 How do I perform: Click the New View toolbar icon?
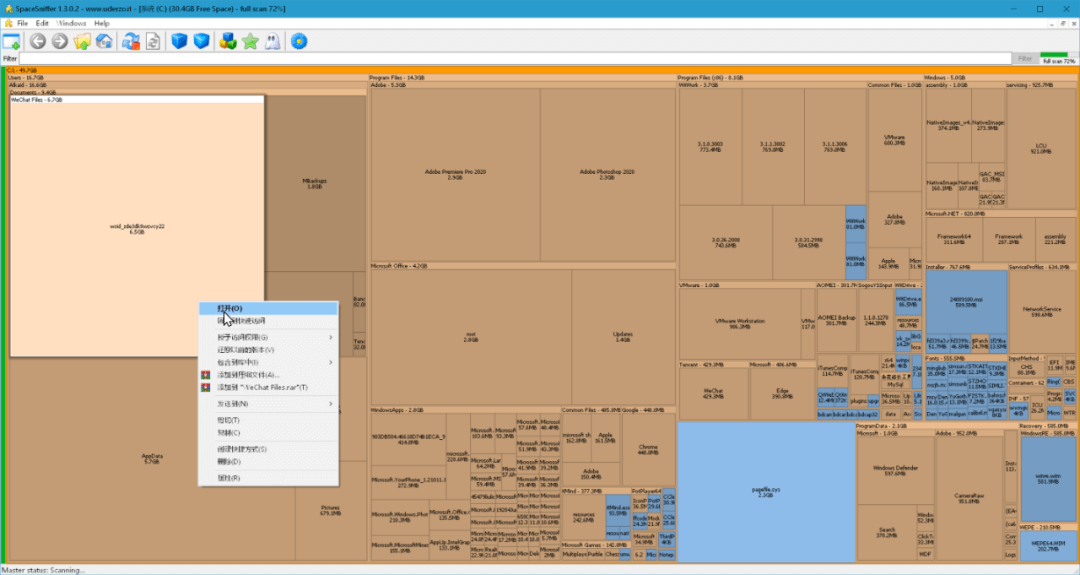click(x=11, y=41)
